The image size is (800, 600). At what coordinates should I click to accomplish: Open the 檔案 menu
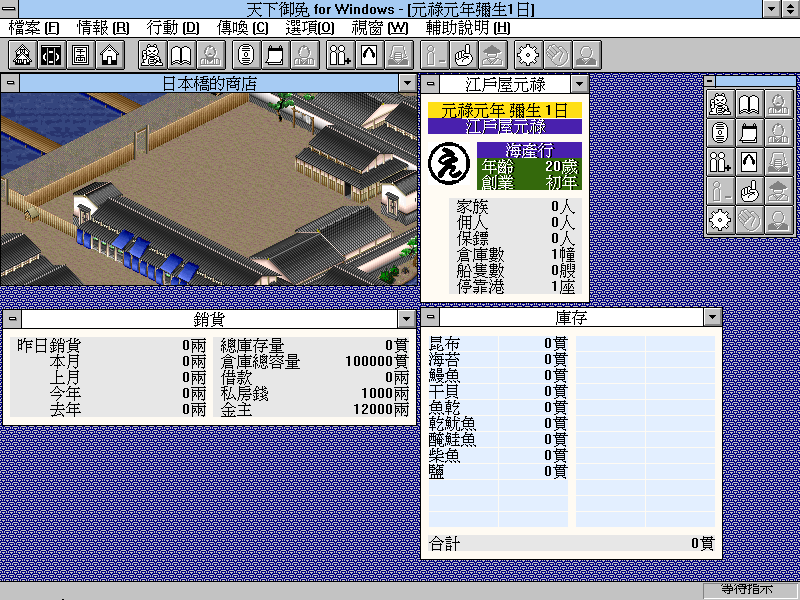pos(34,28)
